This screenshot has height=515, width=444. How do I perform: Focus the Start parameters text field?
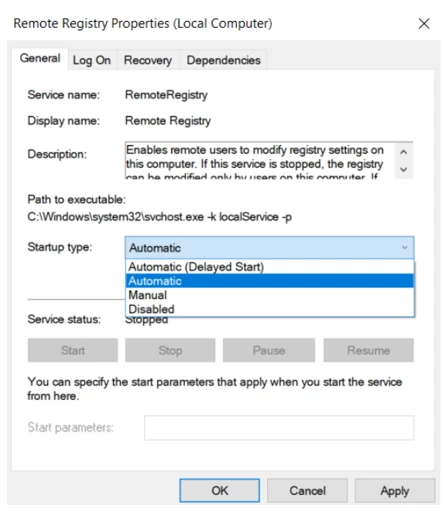pyautogui.click(x=279, y=428)
